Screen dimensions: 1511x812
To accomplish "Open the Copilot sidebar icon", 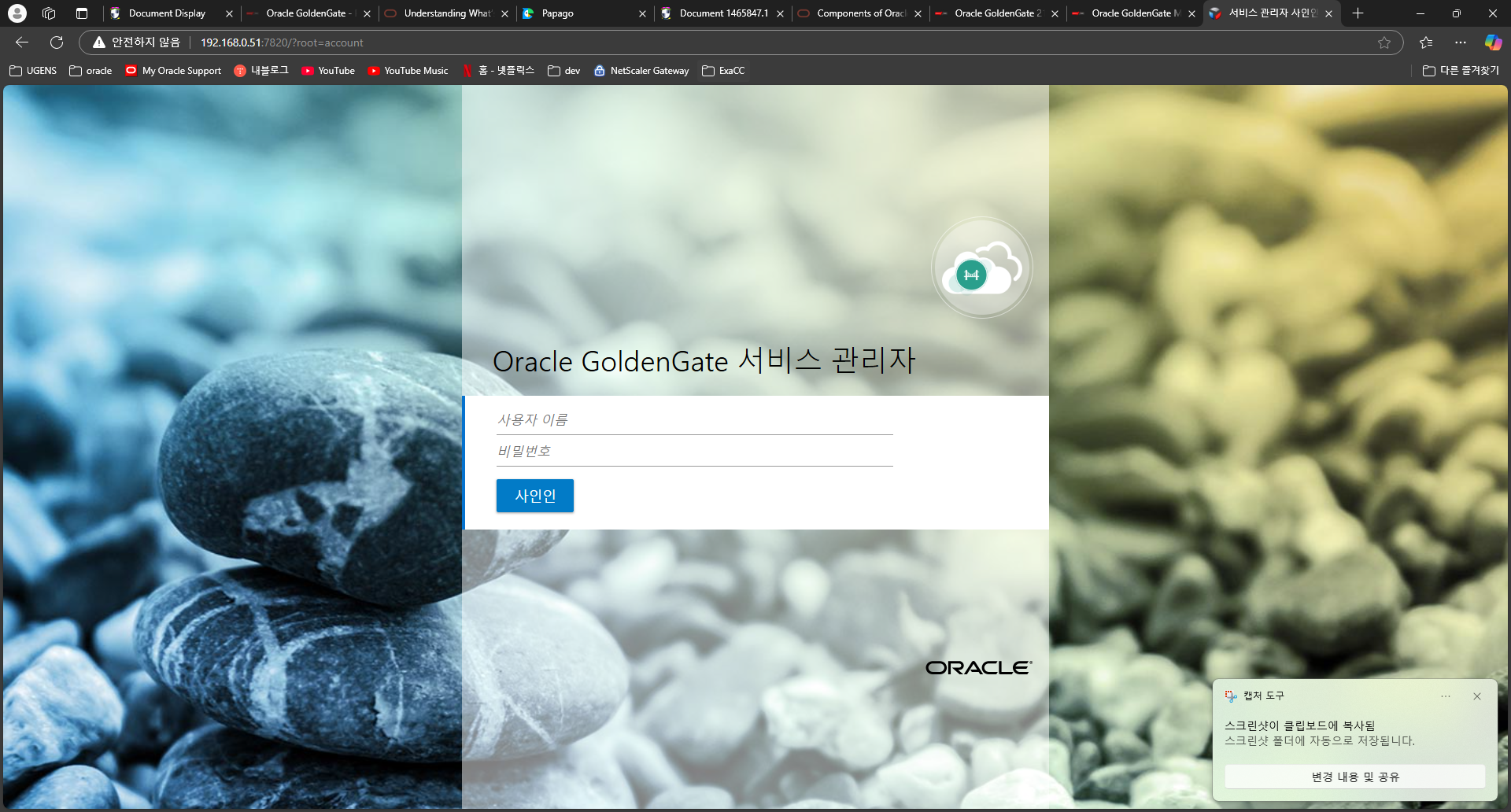I will coord(1493,42).
